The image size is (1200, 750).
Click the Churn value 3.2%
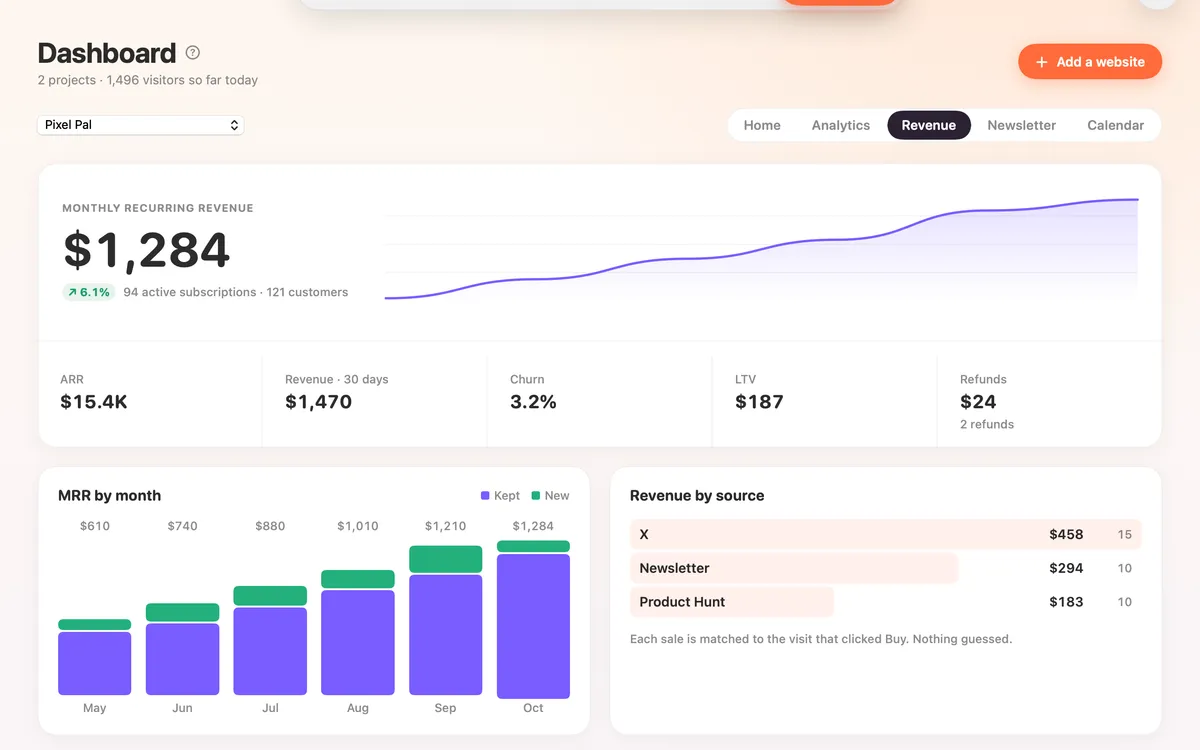[x=533, y=402]
